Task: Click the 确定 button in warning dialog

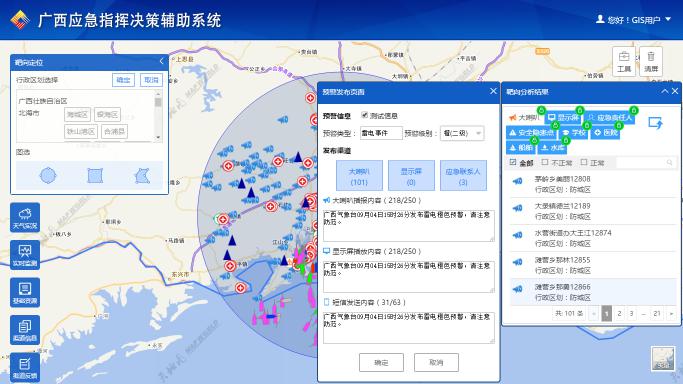Action: coord(381,362)
